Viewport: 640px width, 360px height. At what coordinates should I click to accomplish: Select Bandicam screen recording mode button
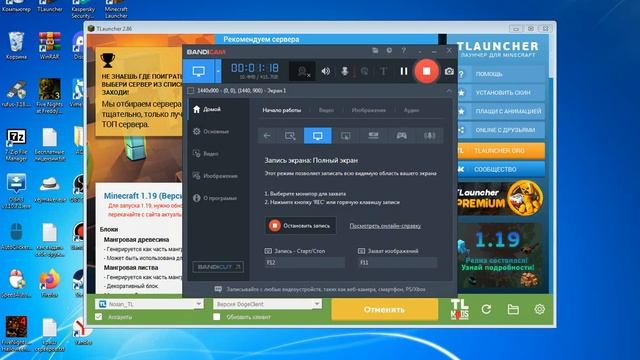tap(199, 71)
